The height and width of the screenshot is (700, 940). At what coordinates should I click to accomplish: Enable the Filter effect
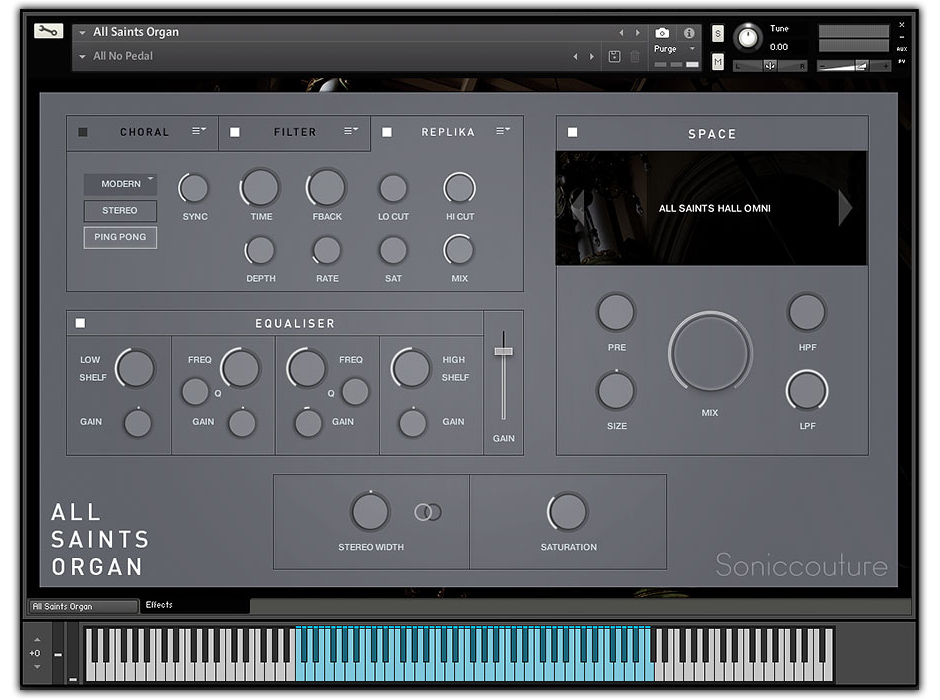click(x=235, y=132)
